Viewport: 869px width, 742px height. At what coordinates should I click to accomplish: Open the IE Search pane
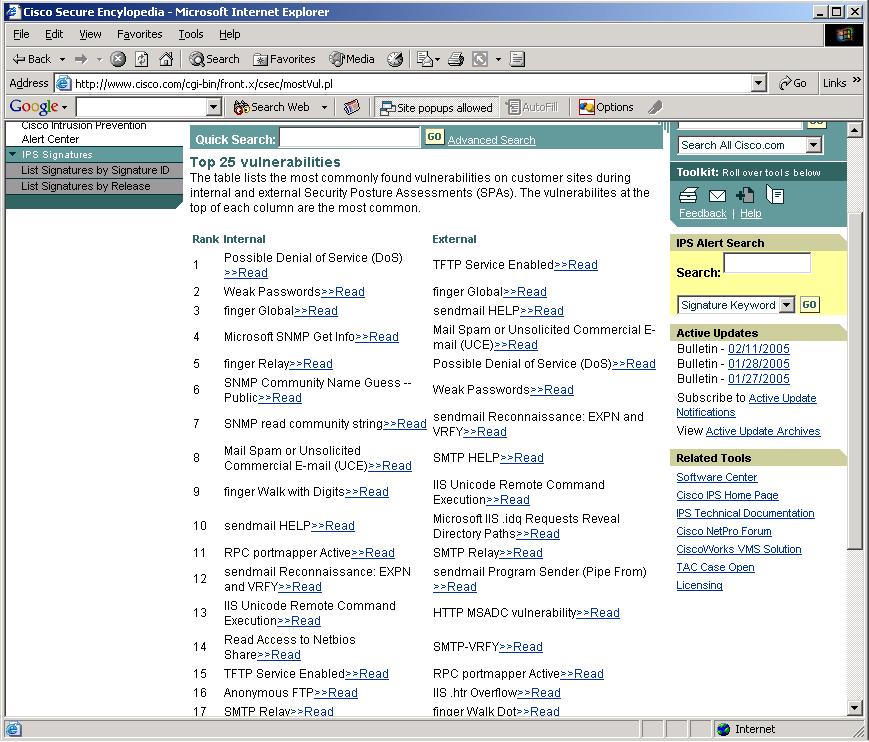point(214,59)
